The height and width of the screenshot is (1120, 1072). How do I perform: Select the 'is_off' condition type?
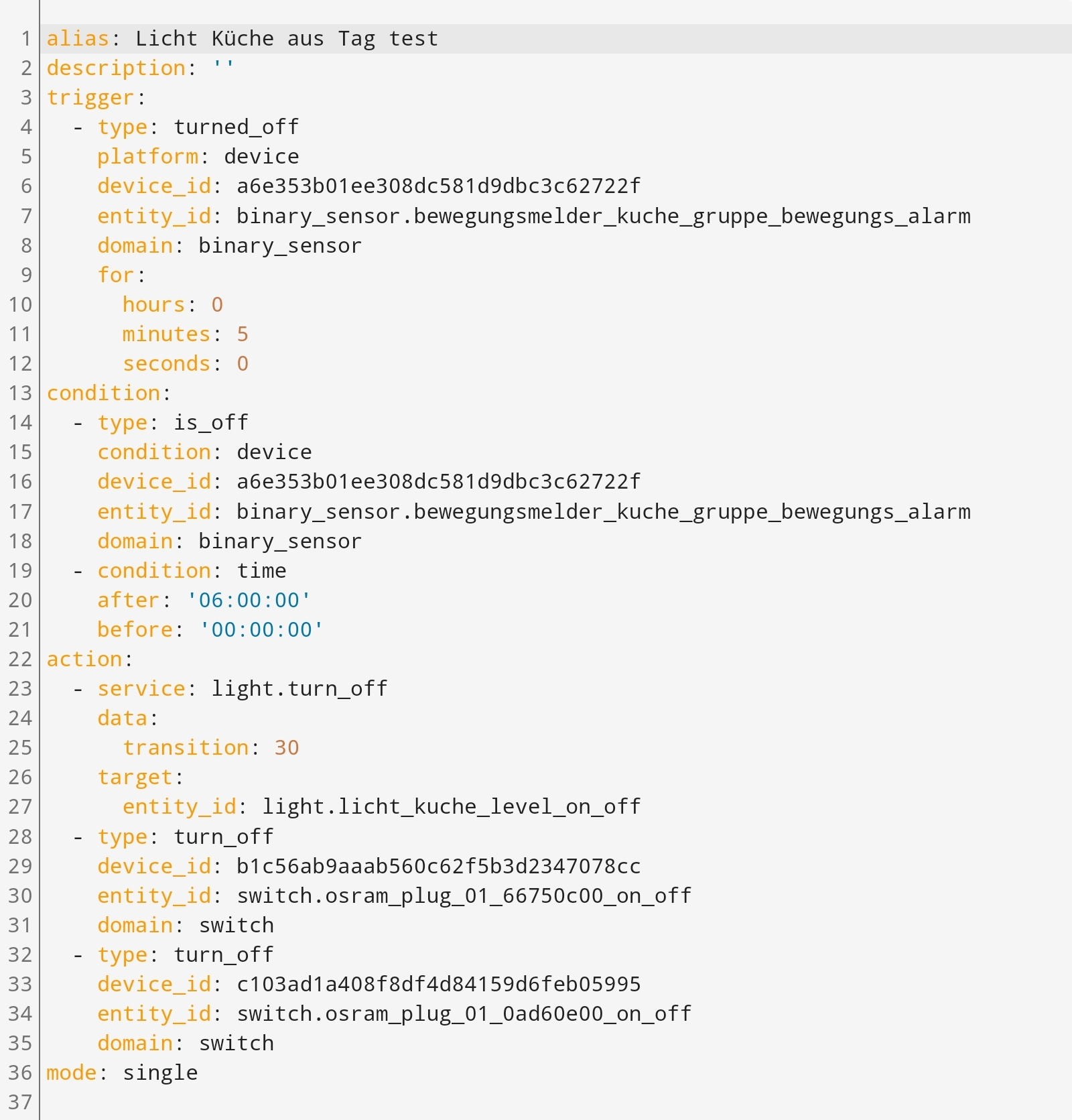tap(211, 422)
